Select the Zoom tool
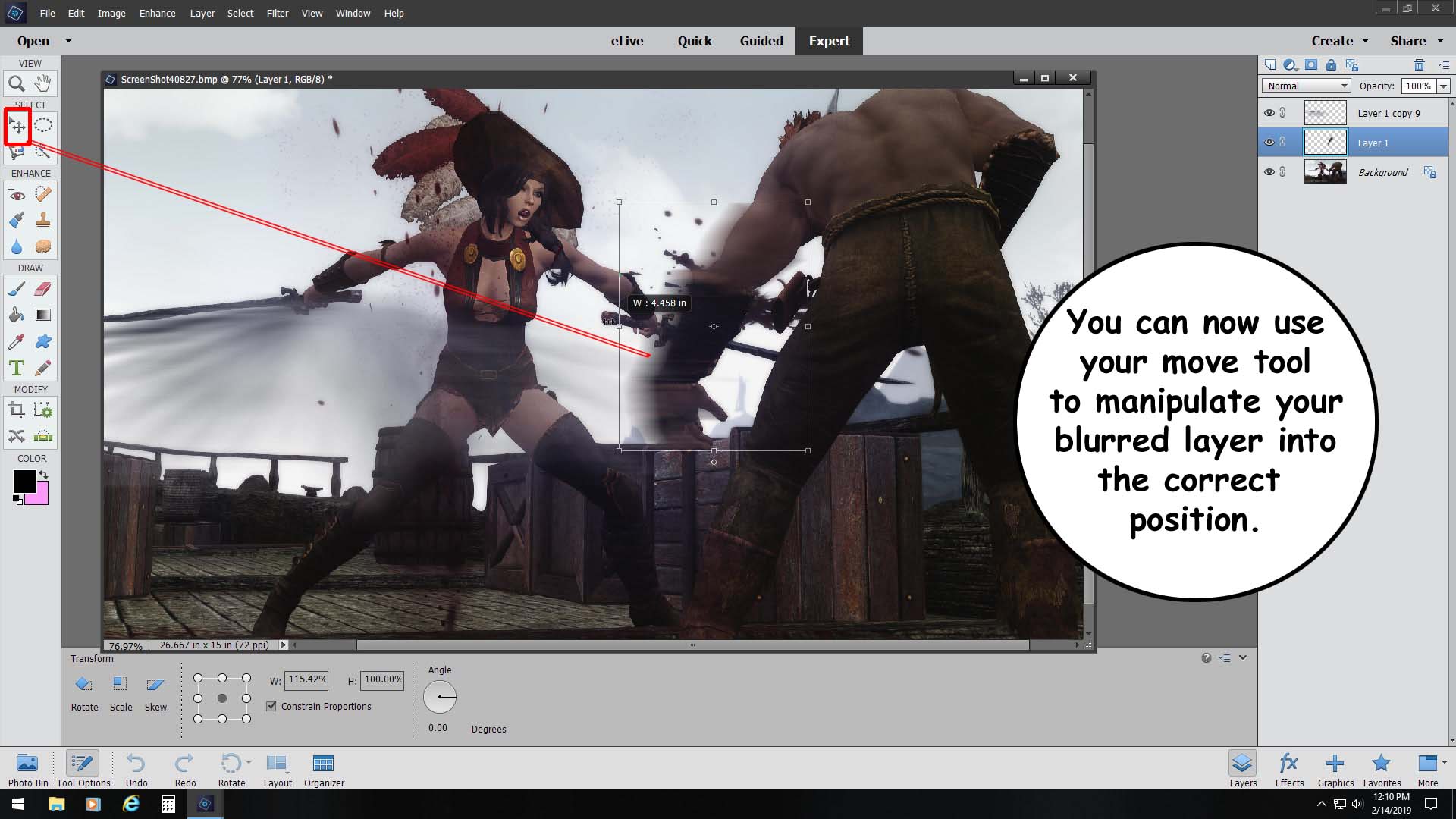This screenshot has width=1456, height=819. (x=16, y=83)
